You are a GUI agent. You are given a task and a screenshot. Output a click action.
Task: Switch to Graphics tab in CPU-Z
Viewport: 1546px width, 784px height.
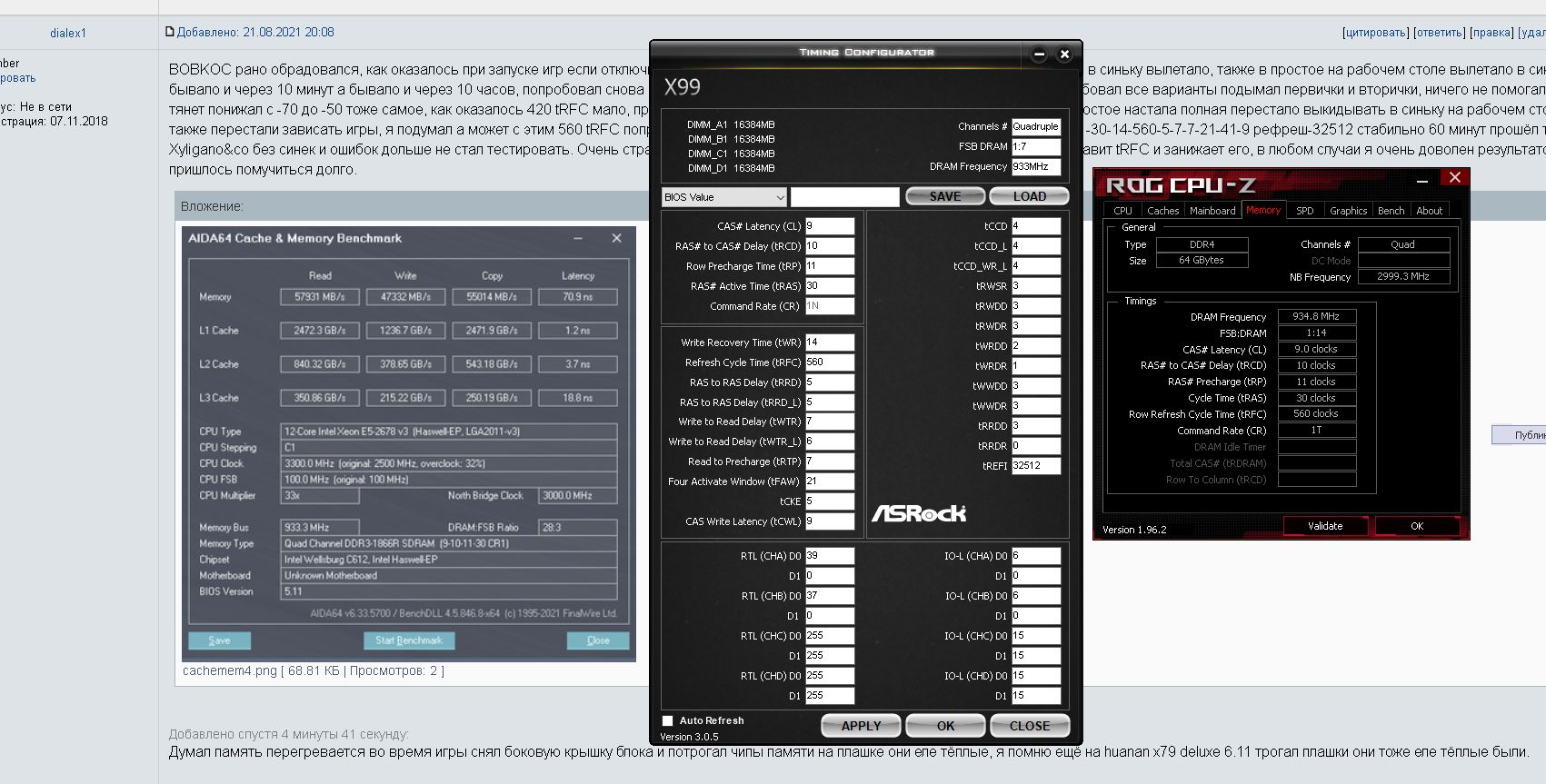tap(1348, 211)
